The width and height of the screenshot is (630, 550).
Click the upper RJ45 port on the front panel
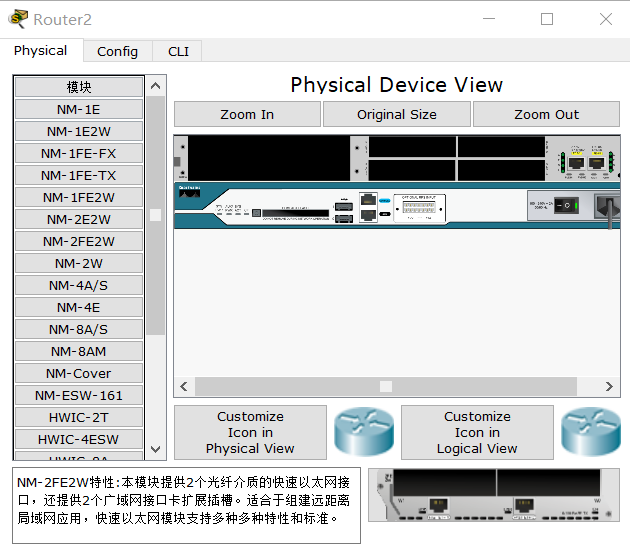tap(368, 200)
